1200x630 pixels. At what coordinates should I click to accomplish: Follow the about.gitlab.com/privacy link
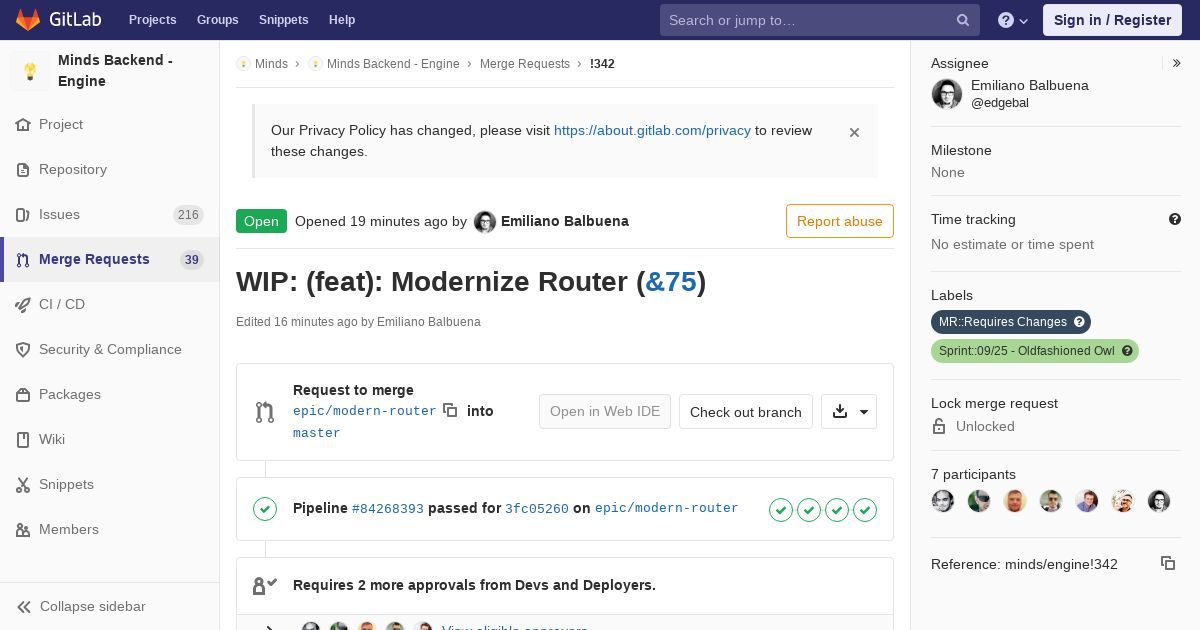[652, 130]
